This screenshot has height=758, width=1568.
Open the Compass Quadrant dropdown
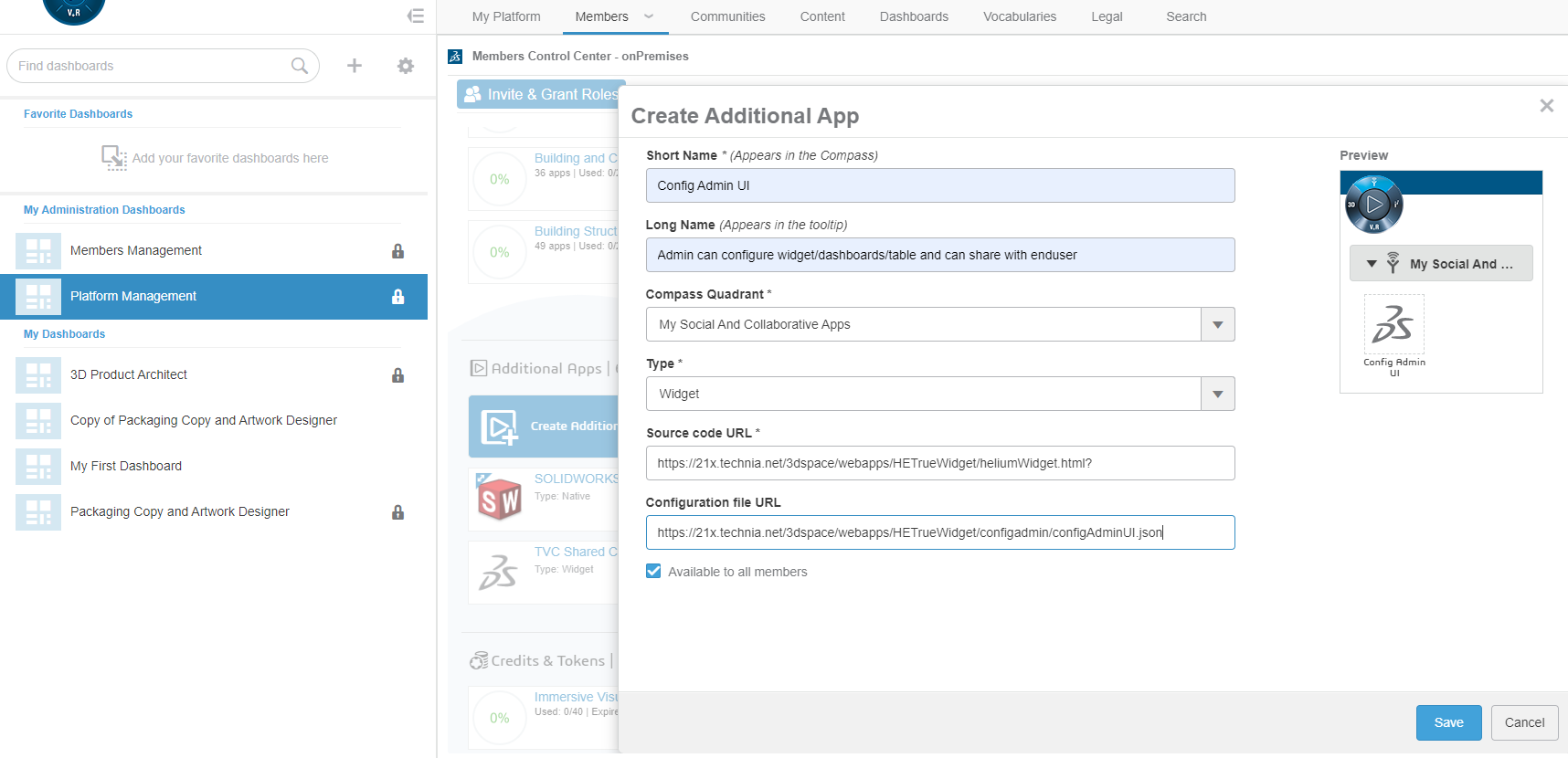click(x=1217, y=324)
